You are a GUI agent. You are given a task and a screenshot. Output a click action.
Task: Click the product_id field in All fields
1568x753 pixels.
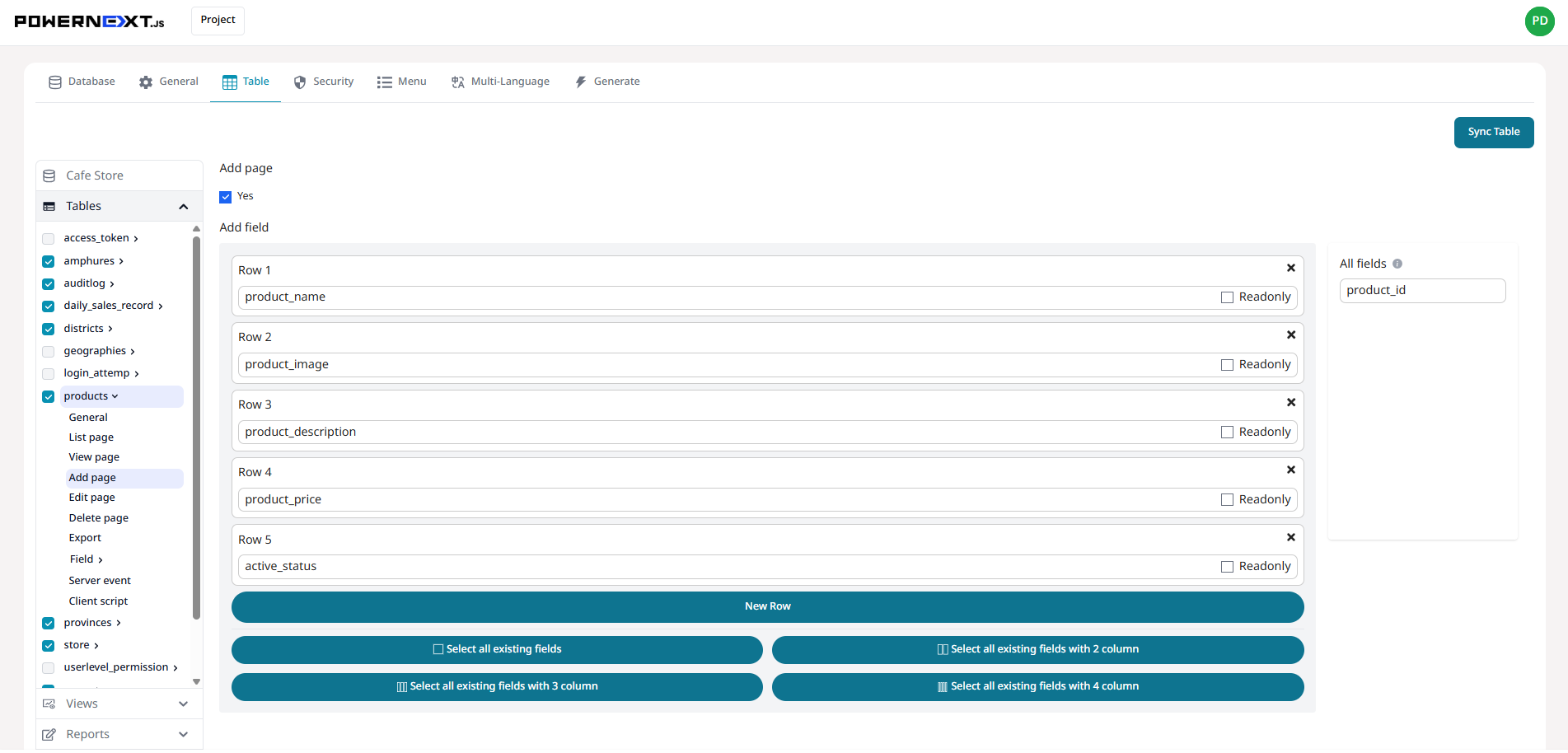tap(1422, 291)
